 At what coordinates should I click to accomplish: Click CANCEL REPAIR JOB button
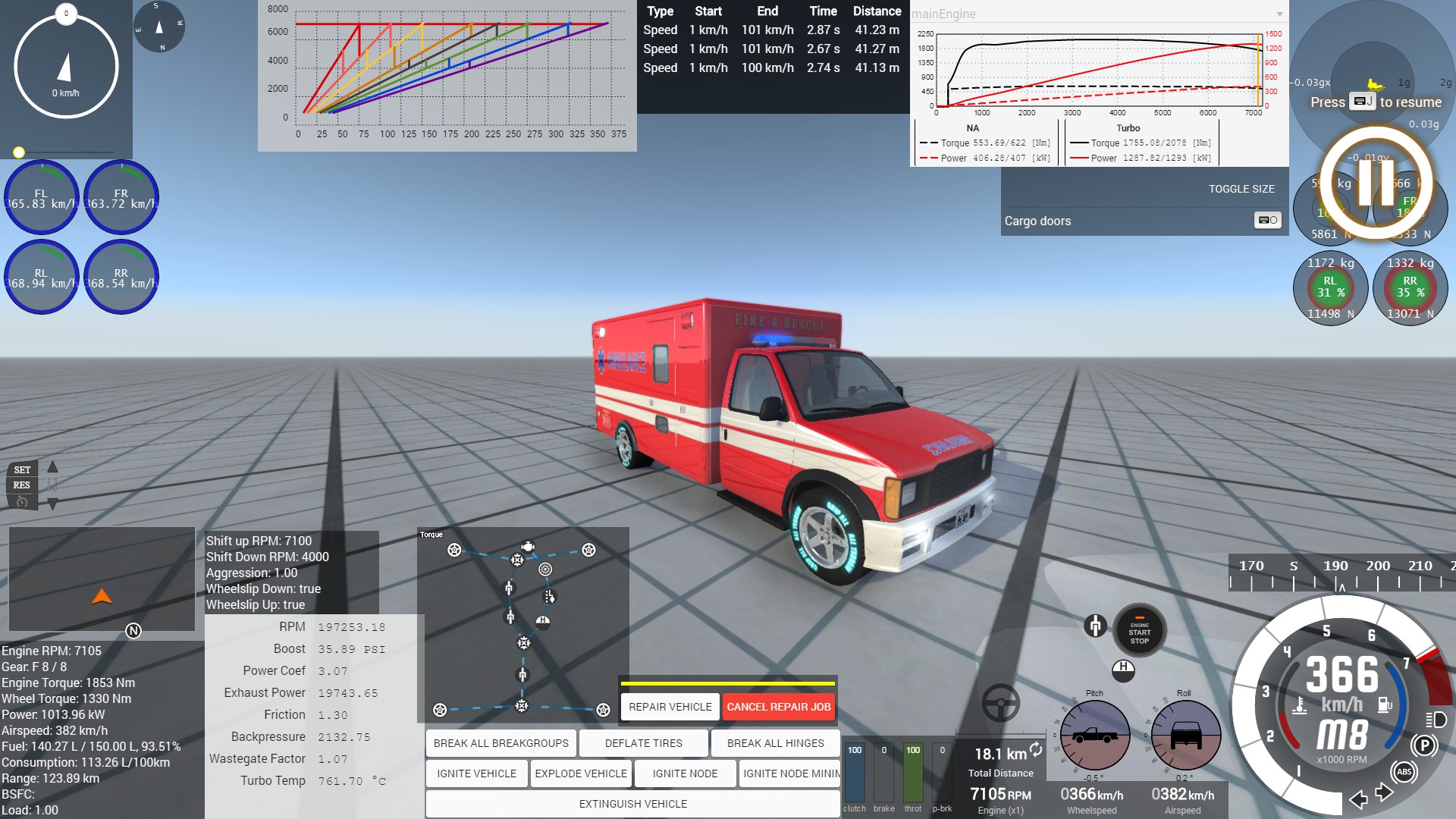(778, 707)
